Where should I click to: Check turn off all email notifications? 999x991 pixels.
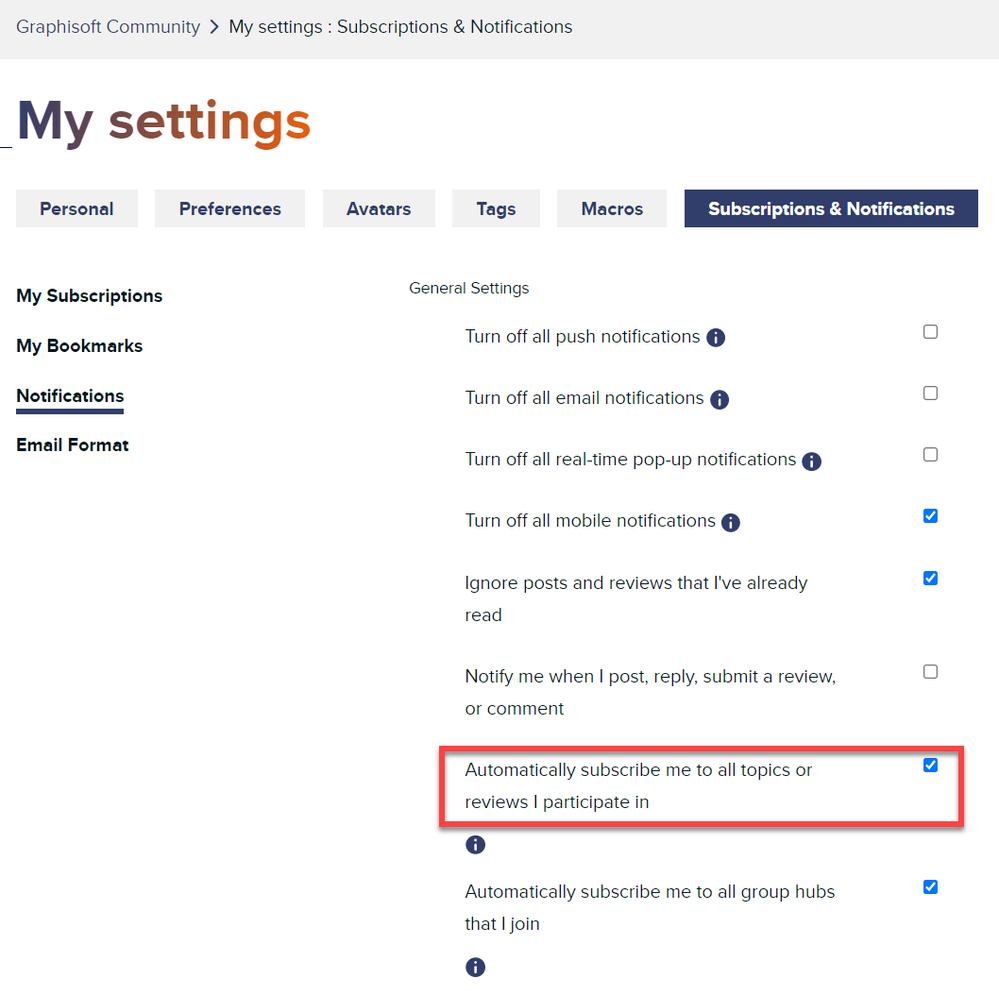(930, 393)
